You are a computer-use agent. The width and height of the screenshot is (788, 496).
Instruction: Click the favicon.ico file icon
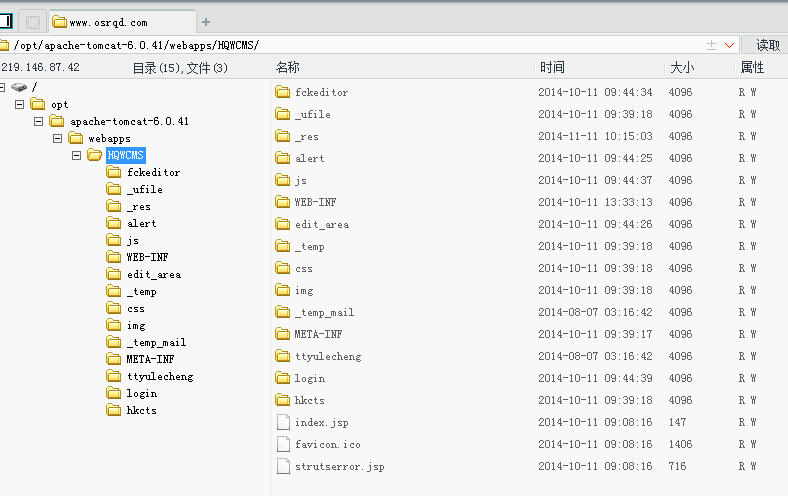click(283, 444)
